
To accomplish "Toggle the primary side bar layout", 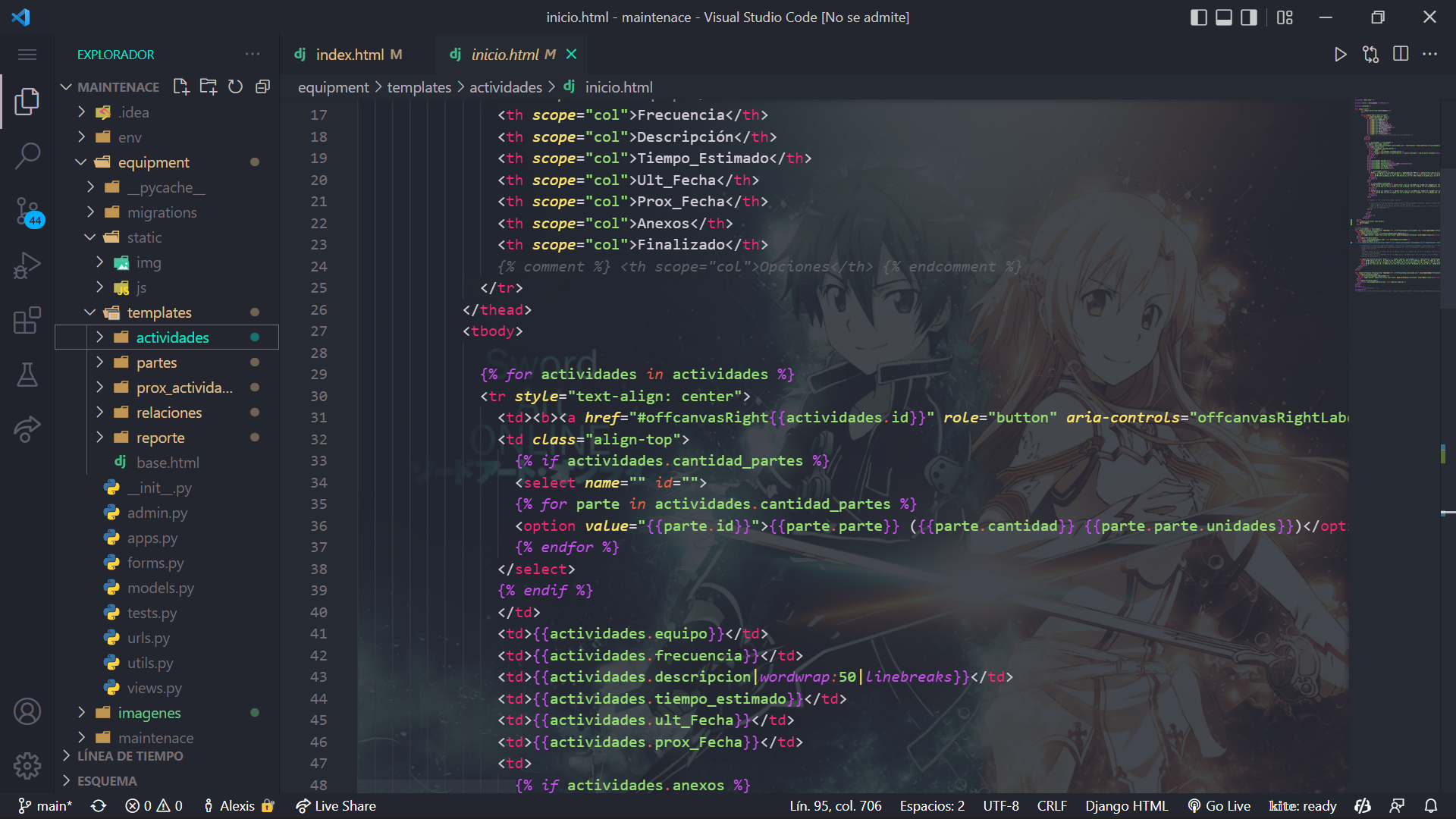I will (1198, 17).
